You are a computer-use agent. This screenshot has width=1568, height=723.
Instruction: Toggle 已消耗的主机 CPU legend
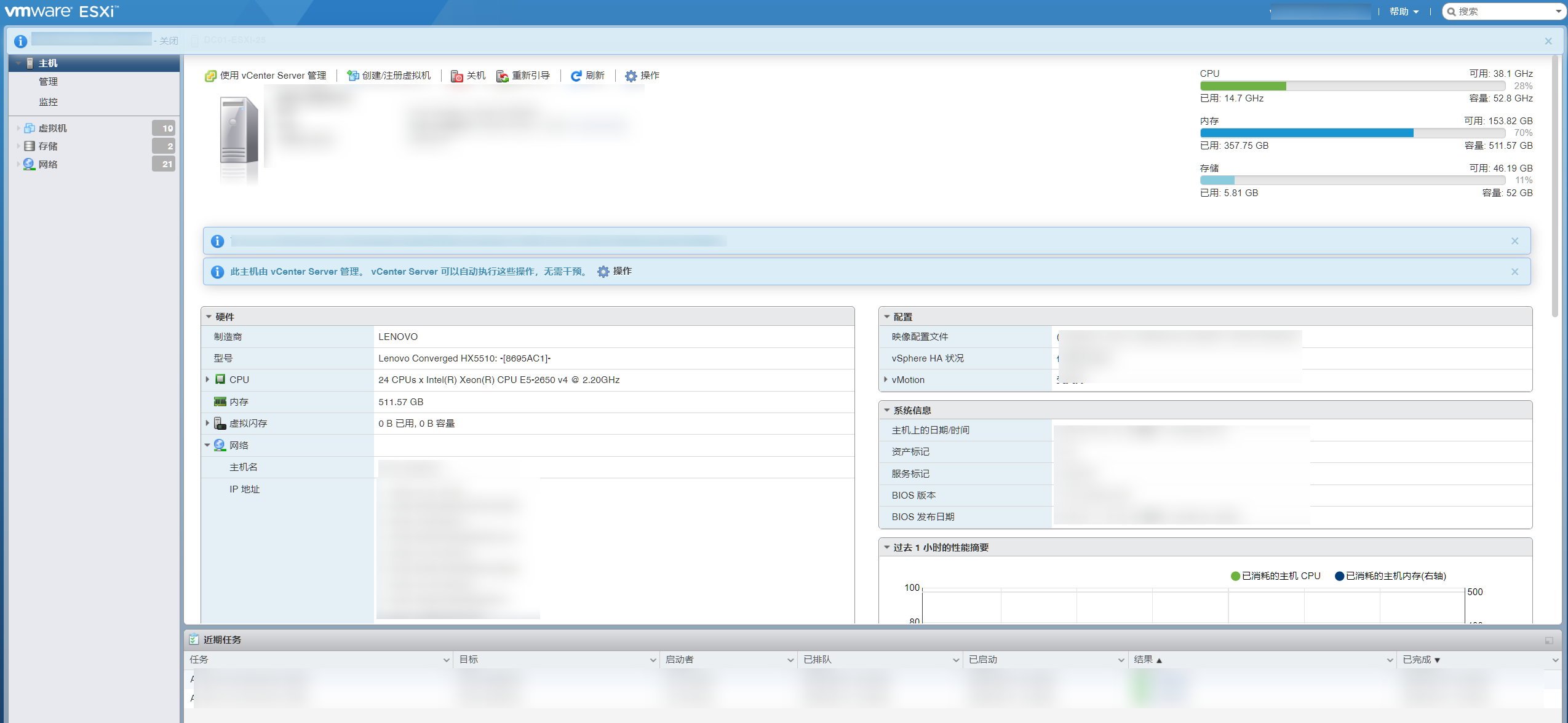pos(1275,576)
